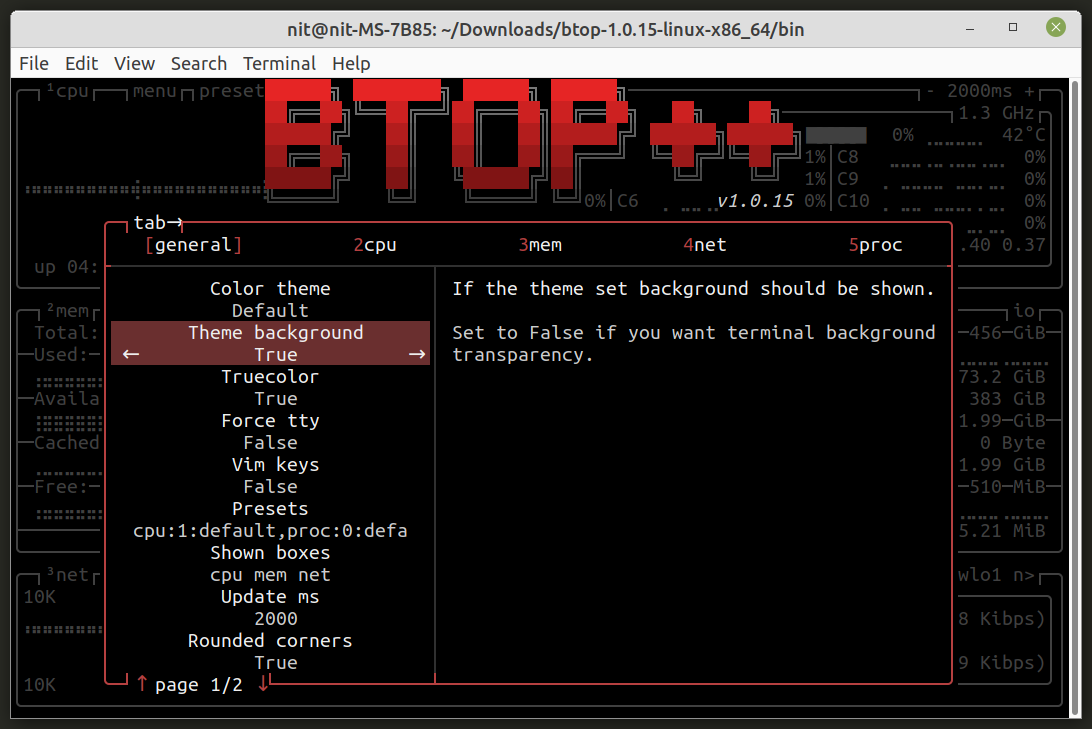Select the Shown boxes cpu mem net value
Image resolution: width=1092 pixels, height=729 pixels.
pyautogui.click(x=270, y=575)
